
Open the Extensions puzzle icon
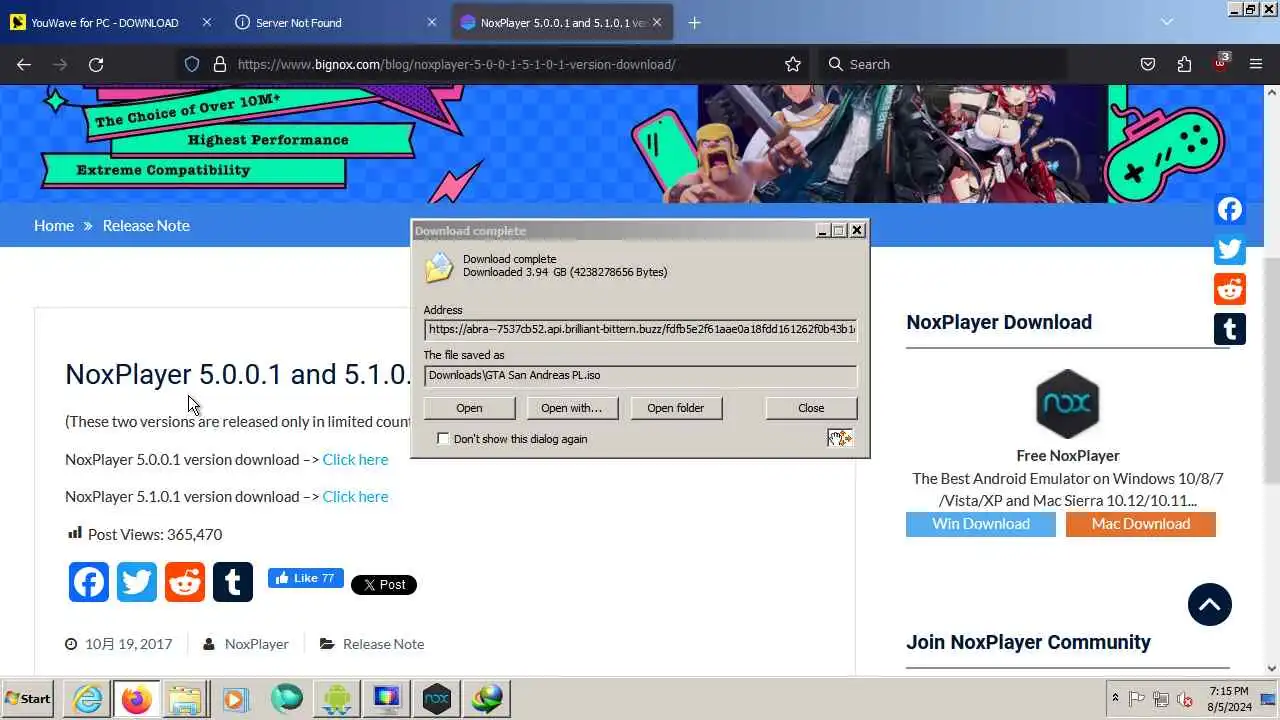(1184, 64)
